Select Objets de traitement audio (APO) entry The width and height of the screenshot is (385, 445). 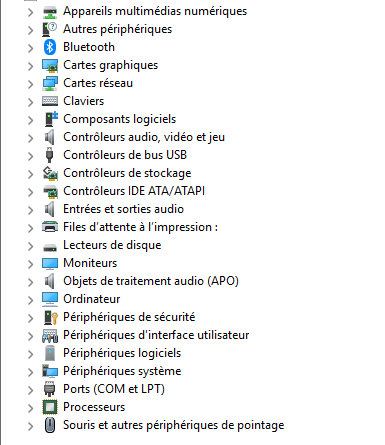pyautogui.click(x=151, y=281)
